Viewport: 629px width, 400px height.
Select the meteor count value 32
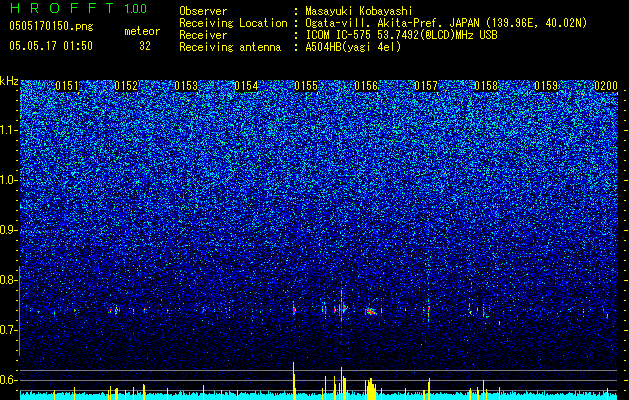144,46
